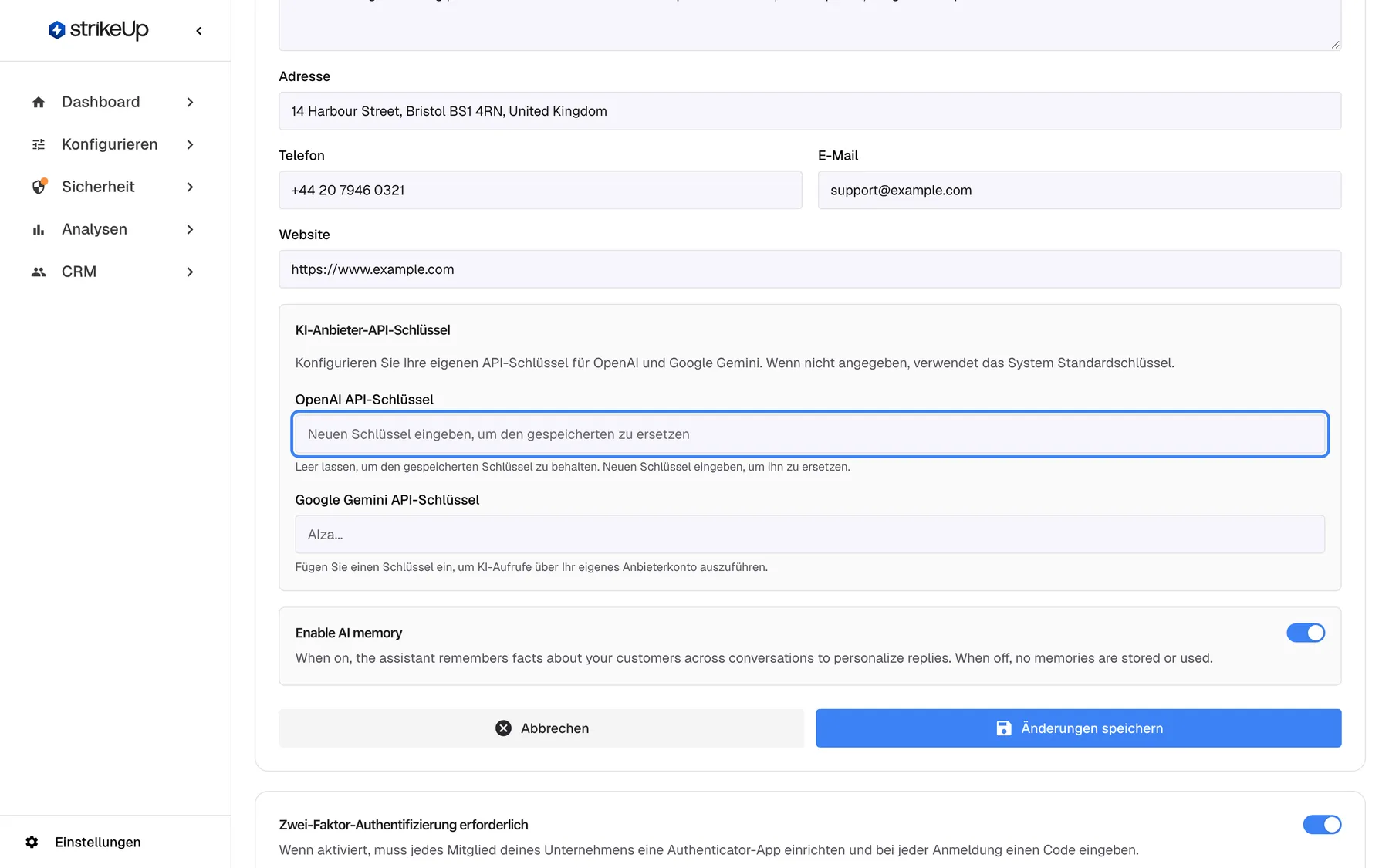Click the Einstellungen gear icon

32,842
